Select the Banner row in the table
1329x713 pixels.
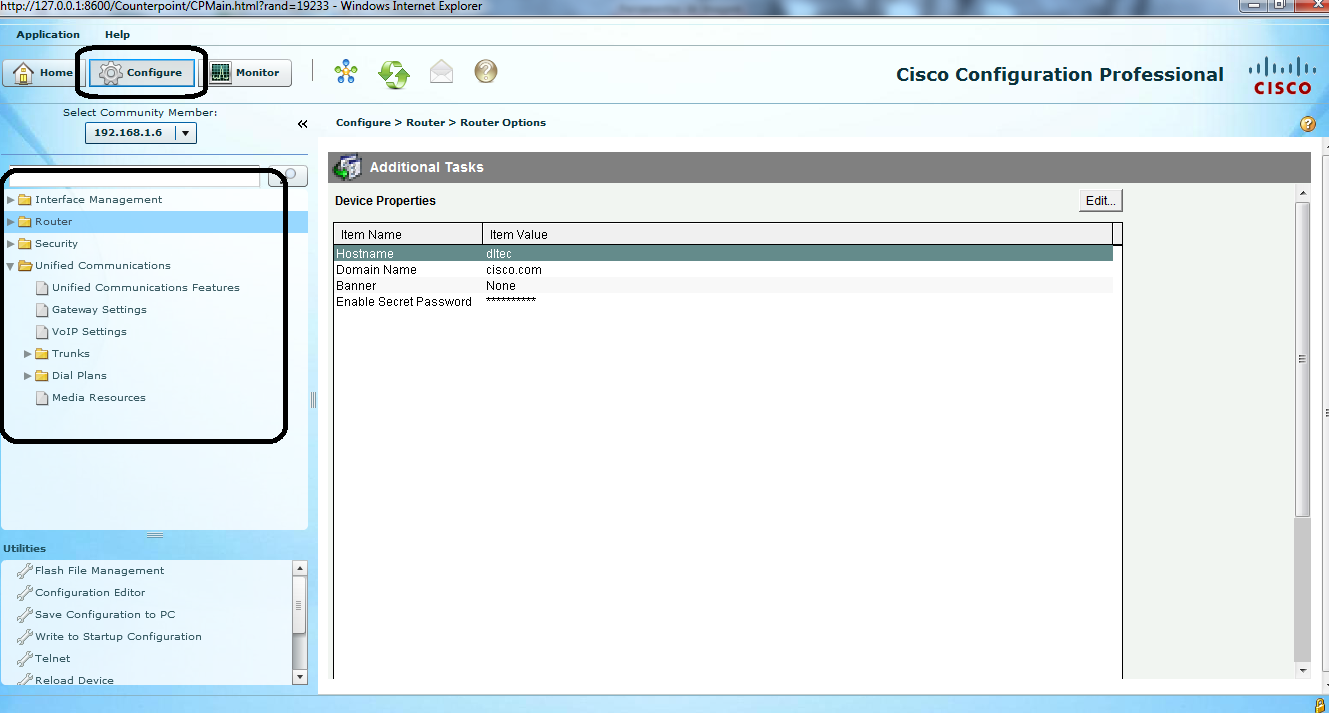[723, 286]
